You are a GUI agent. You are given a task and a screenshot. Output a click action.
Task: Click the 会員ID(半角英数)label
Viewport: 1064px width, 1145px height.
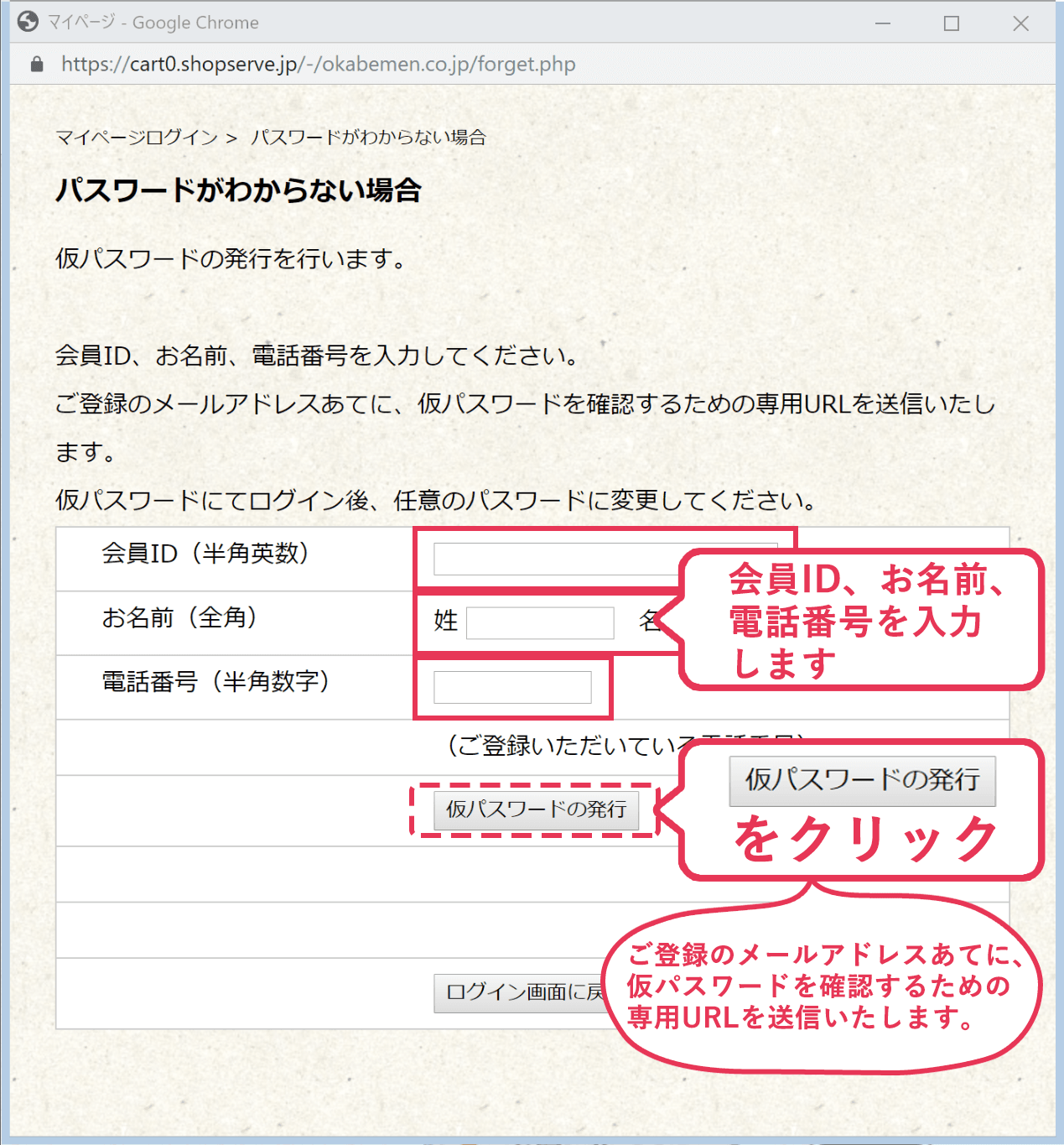click(x=205, y=554)
